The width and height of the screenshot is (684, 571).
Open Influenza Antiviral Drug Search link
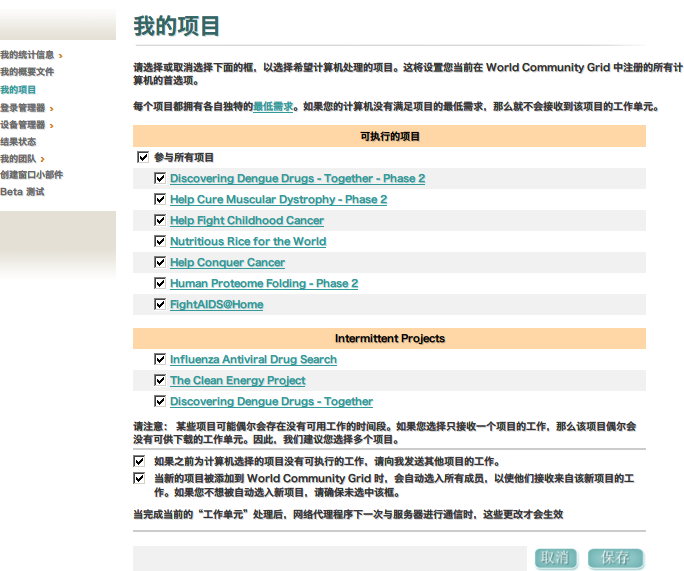click(x=253, y=359)
